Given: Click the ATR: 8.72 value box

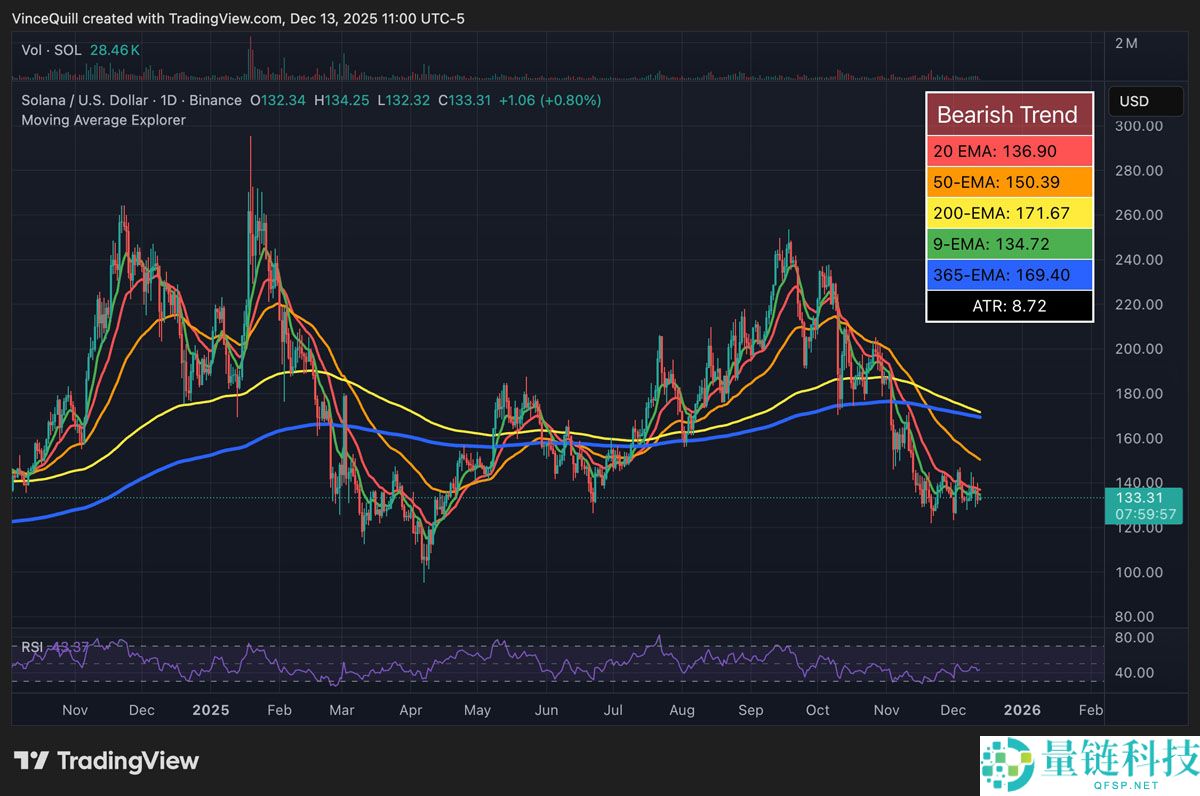Looking at the screenshot, I should point(1009,306).
